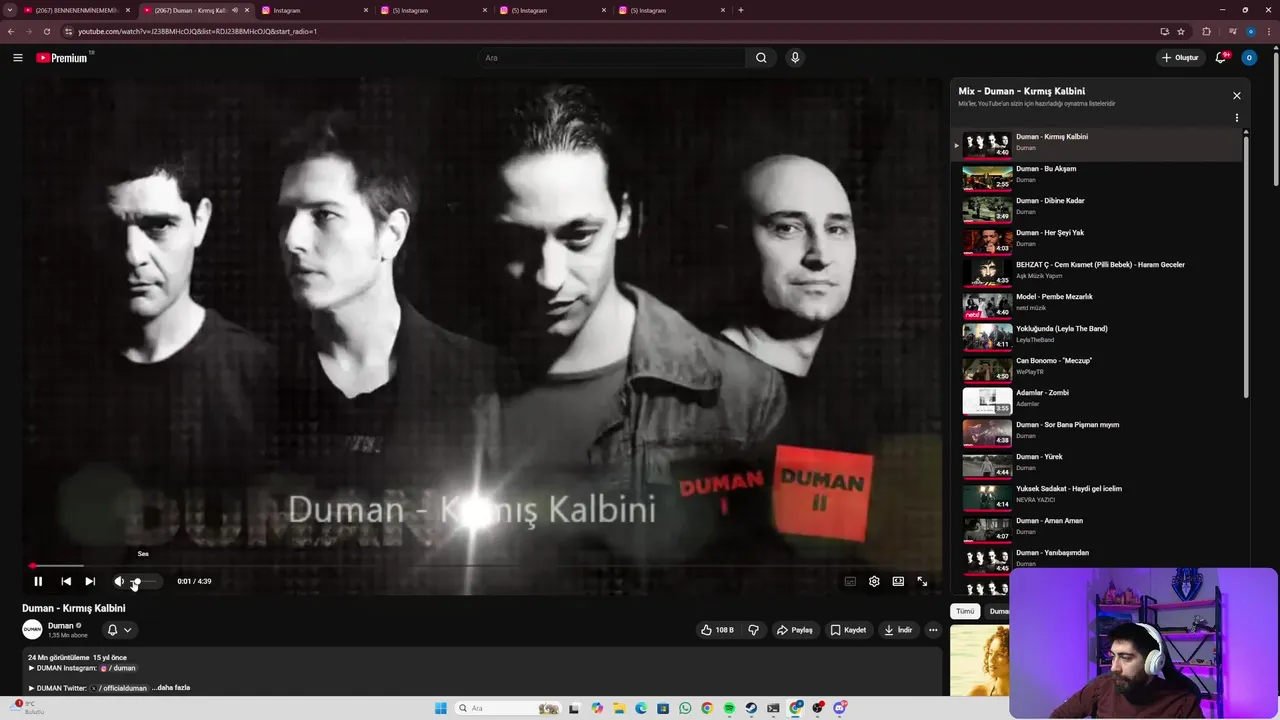Open Steam from taskbar

pyautogui.click(x=751, y=708)
